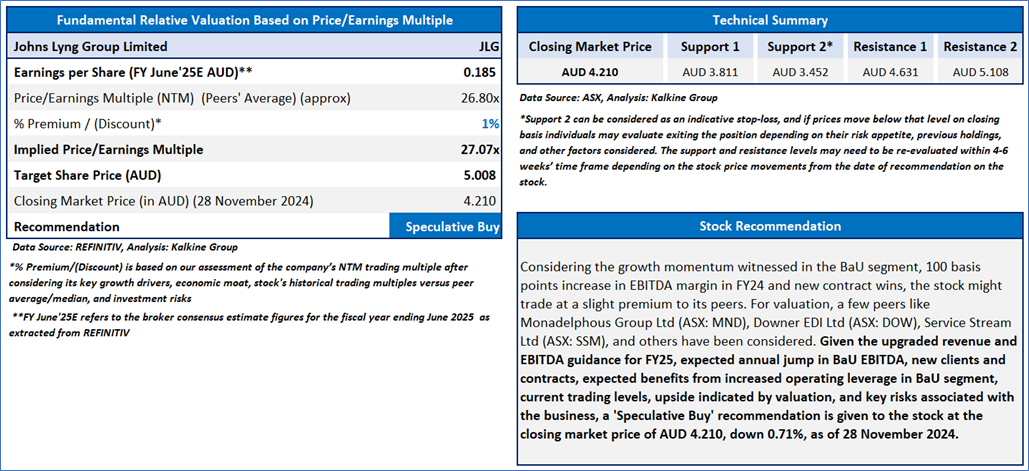Click the 5.008 target share price
The width and height of the screenshot is (1029, 471).
tap(478, 176)
